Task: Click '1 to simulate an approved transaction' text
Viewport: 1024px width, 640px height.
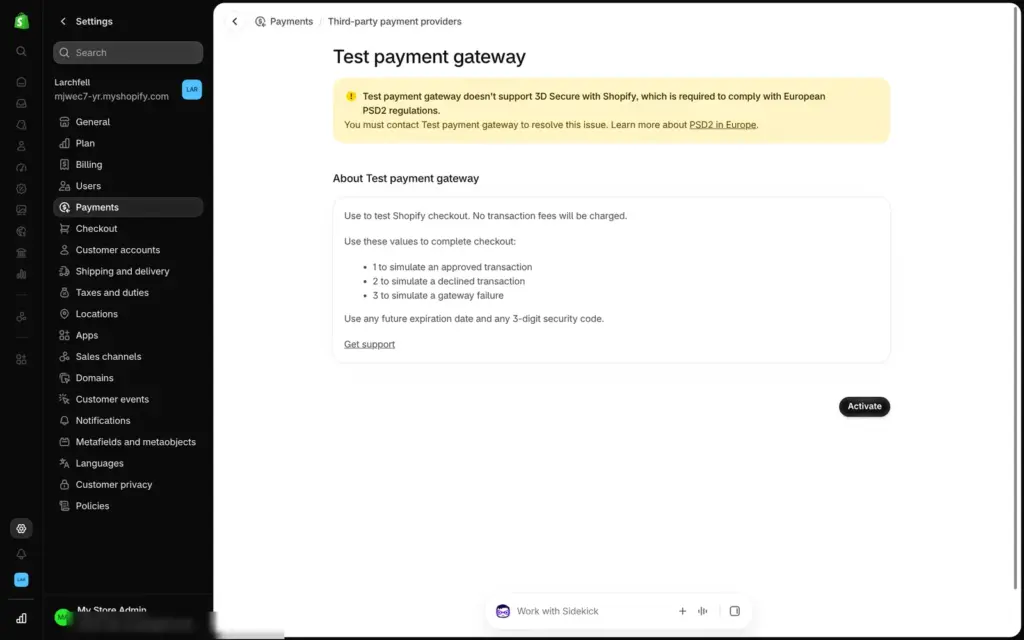Action: (x=452, y=267)
